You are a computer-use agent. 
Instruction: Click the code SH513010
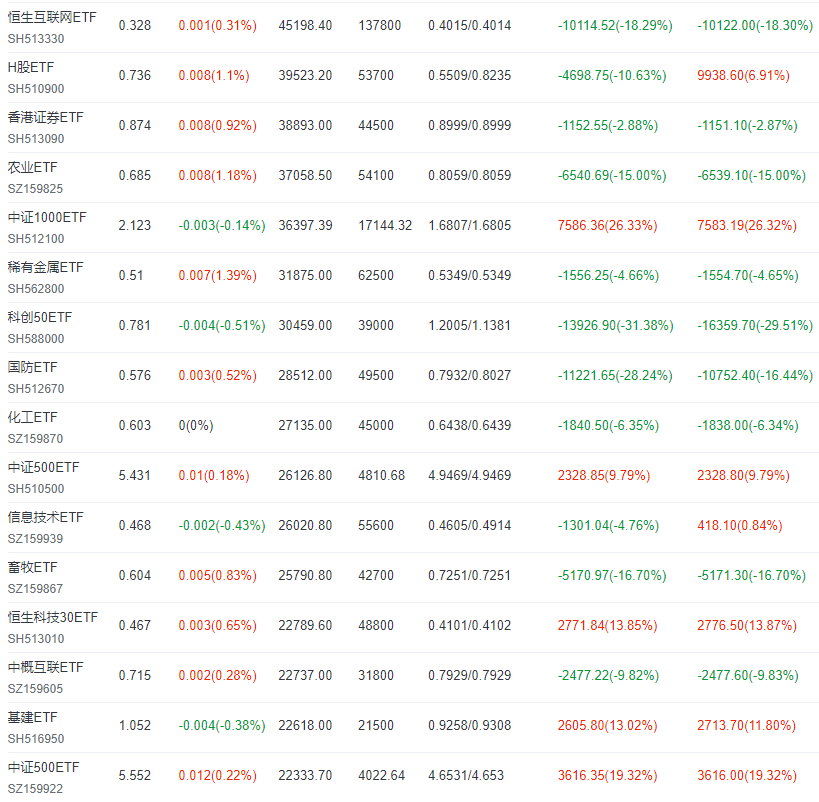click(x=36, y=639)
